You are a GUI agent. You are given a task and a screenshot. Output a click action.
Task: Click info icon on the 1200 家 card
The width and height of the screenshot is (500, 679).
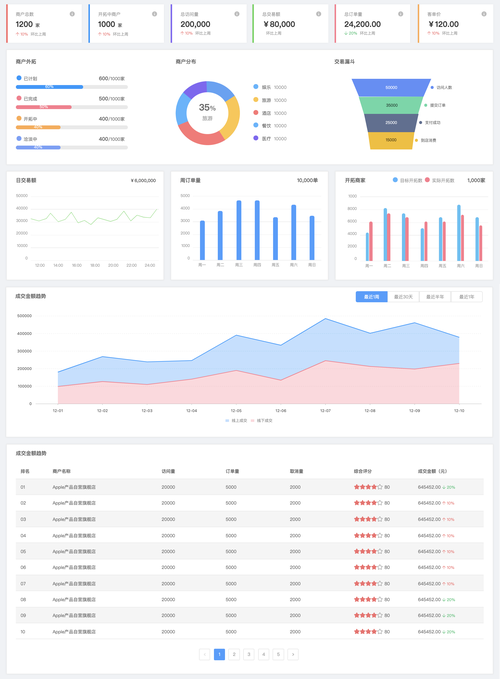[72, 14]
